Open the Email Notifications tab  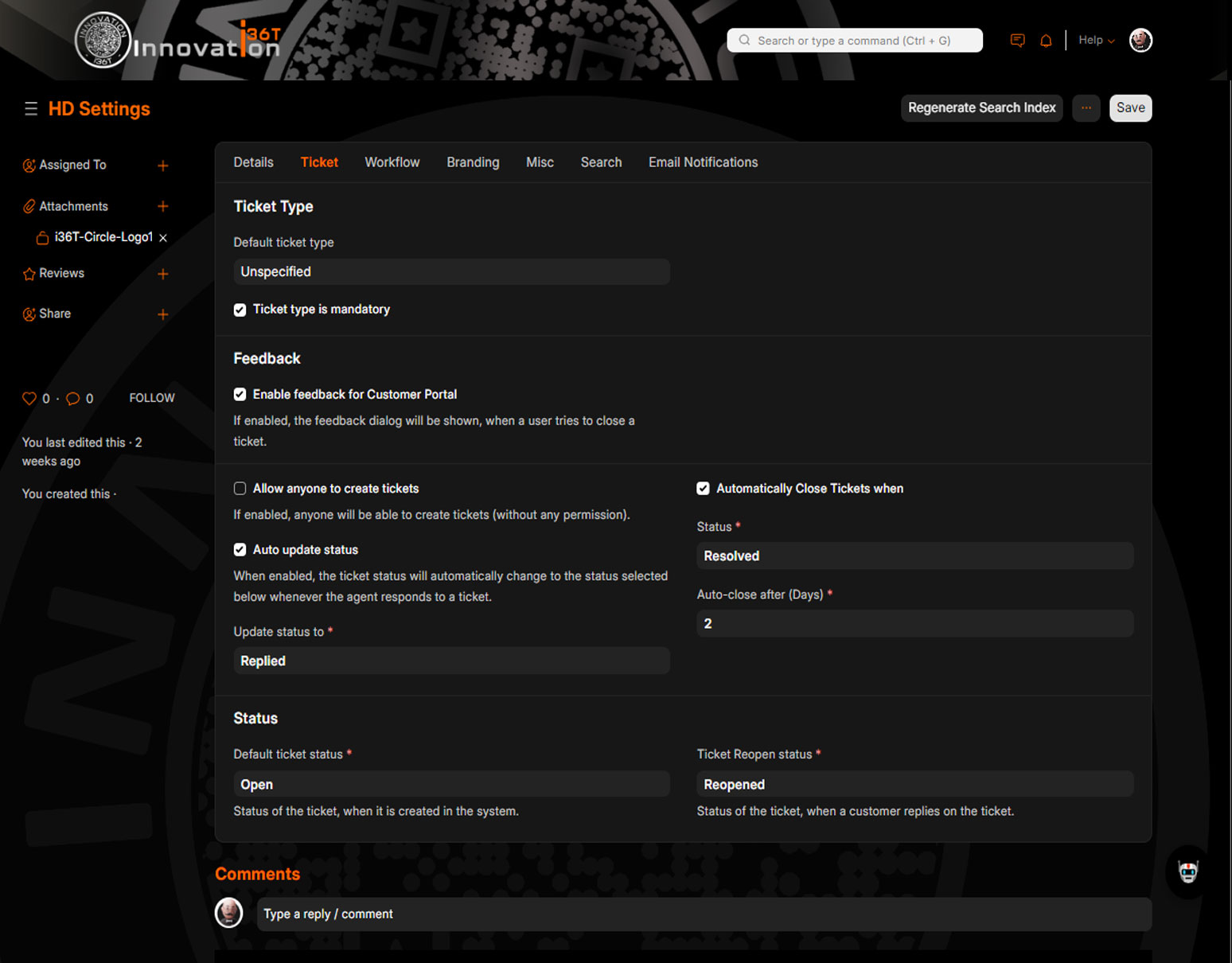tap(703, 162)
